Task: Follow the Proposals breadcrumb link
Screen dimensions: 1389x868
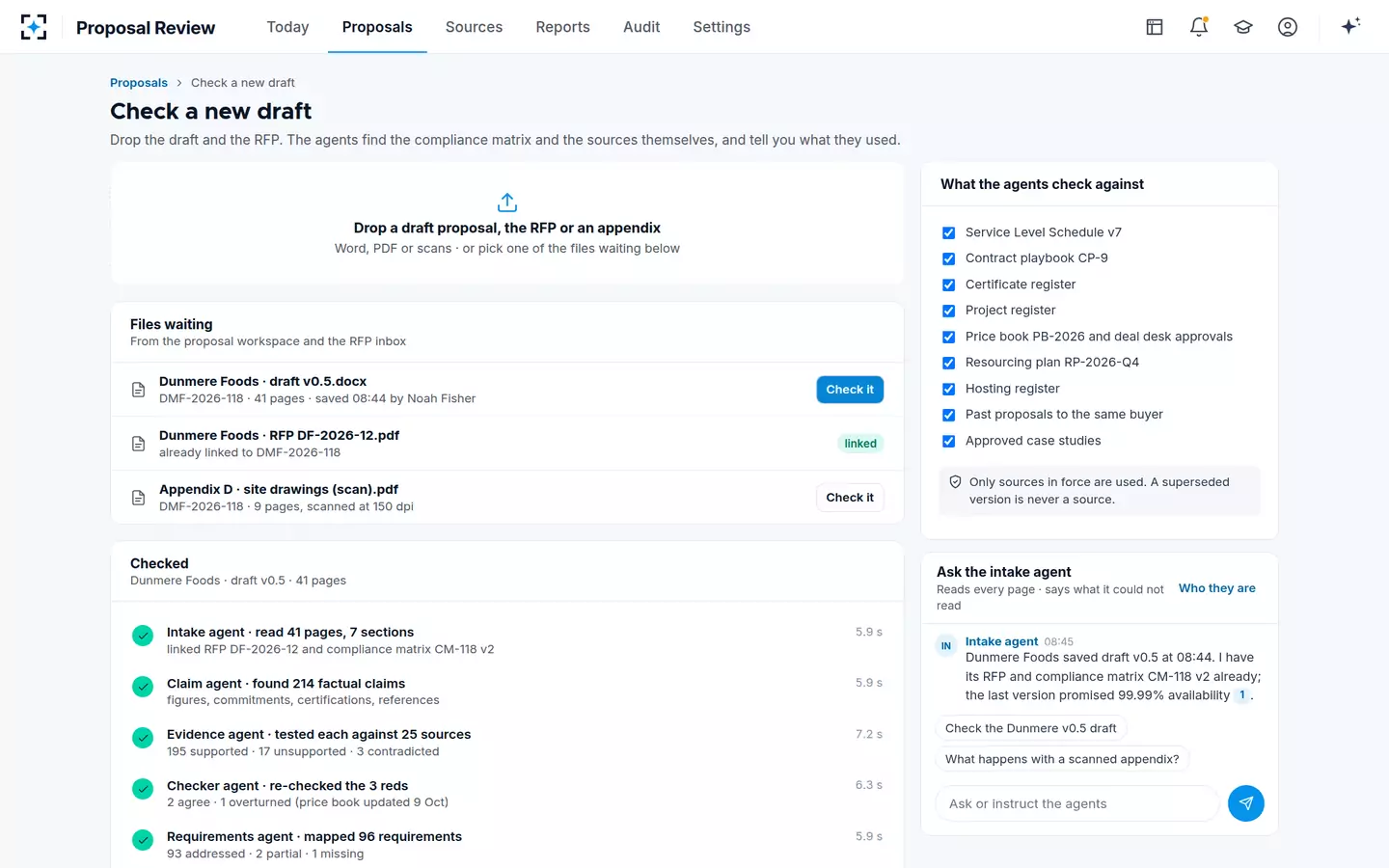Action: 139,83
